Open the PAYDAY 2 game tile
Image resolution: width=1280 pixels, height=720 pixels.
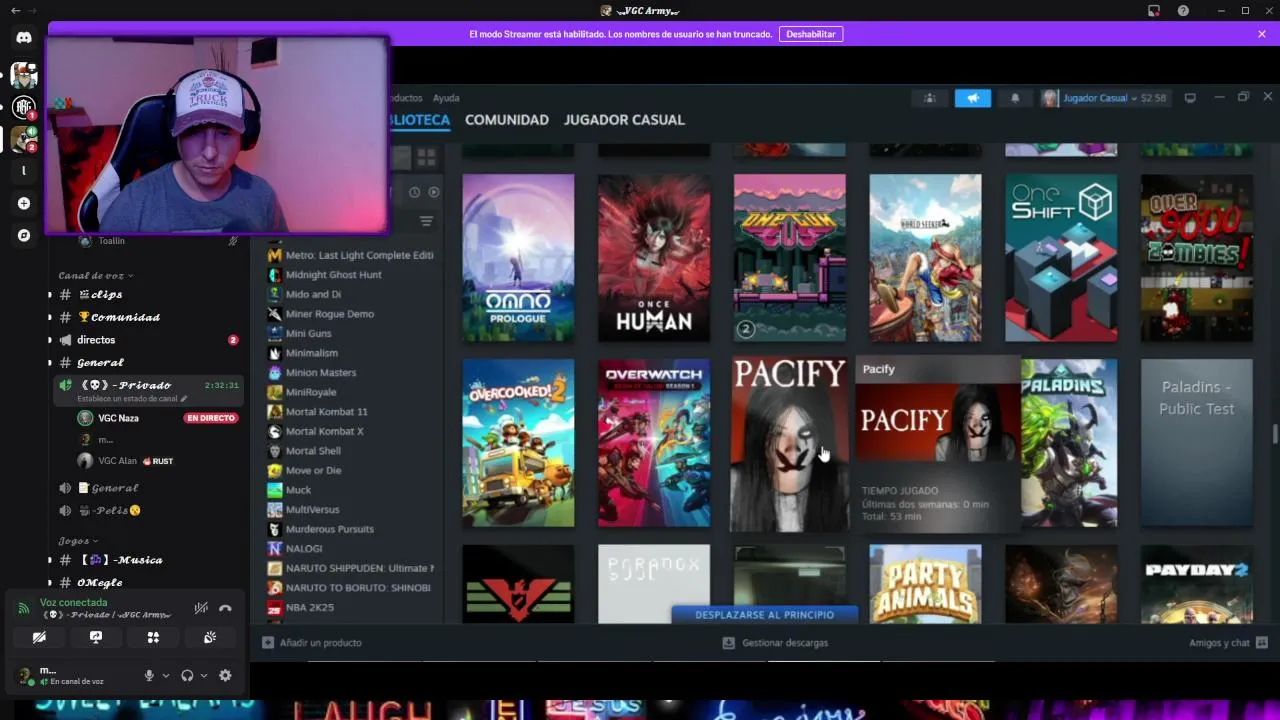(x=1197, y=584)
